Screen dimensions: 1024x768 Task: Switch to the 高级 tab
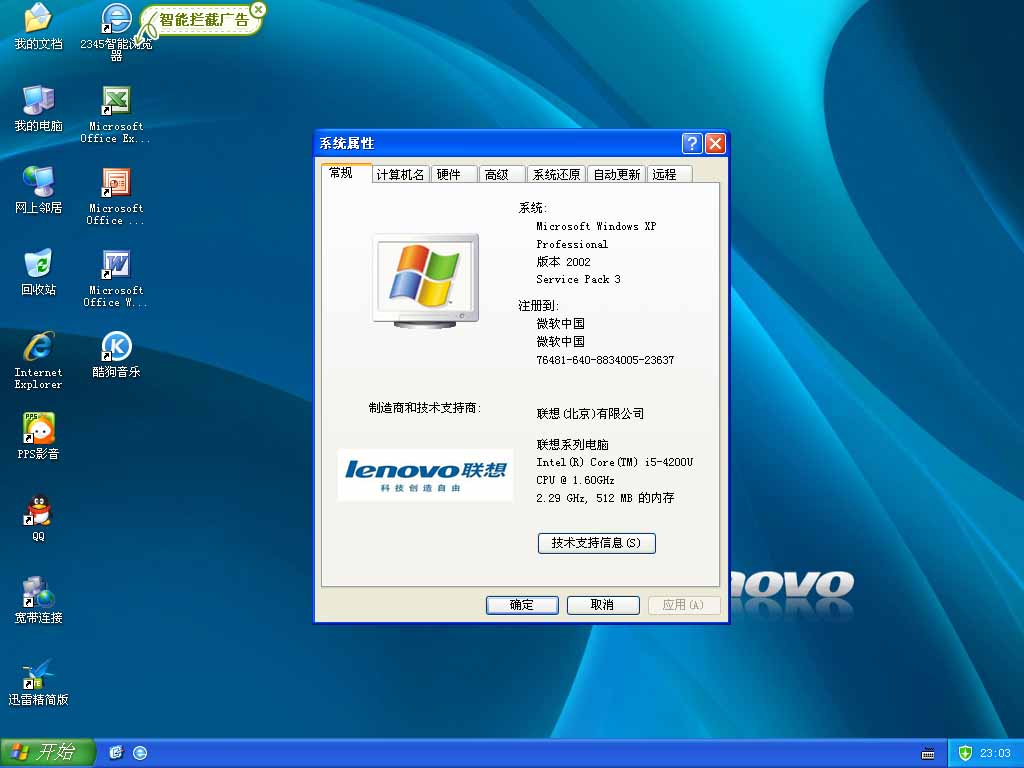pyautogui.click(x=502, y=174)
